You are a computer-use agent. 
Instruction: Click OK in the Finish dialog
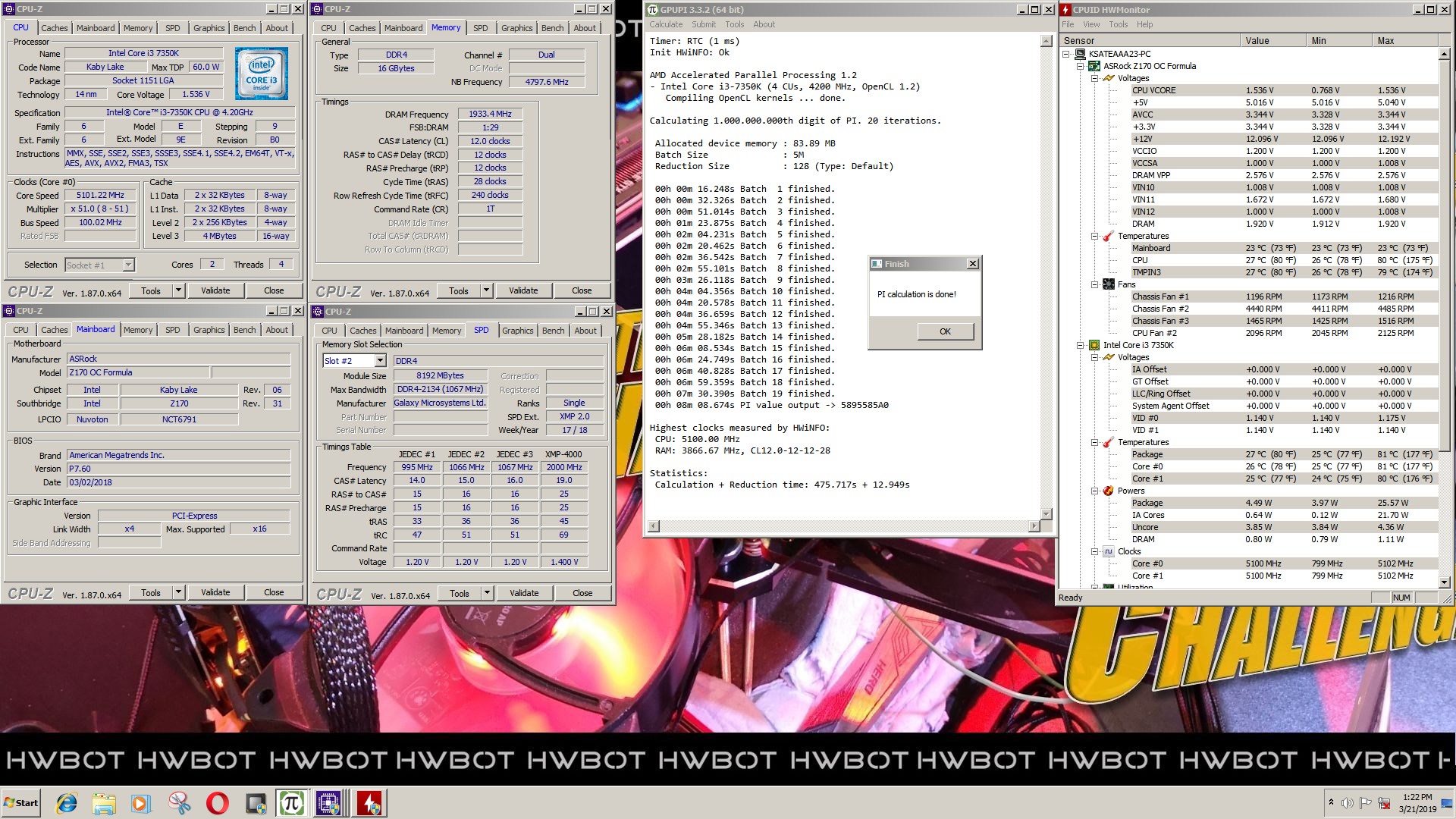pos(945,331)
